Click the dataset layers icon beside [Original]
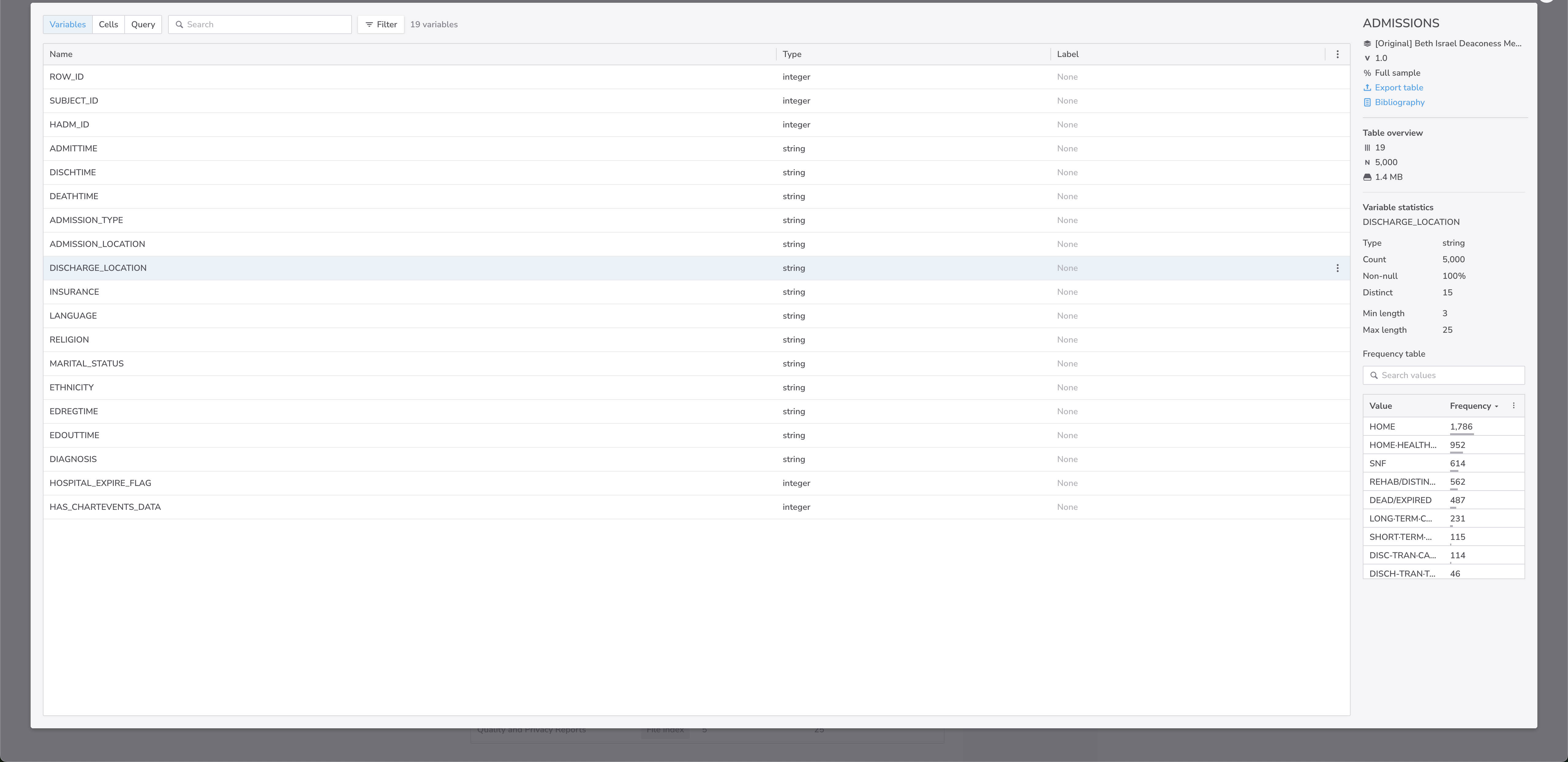The height and width of the screenshot is (762, 1568). coord(1367,44)
